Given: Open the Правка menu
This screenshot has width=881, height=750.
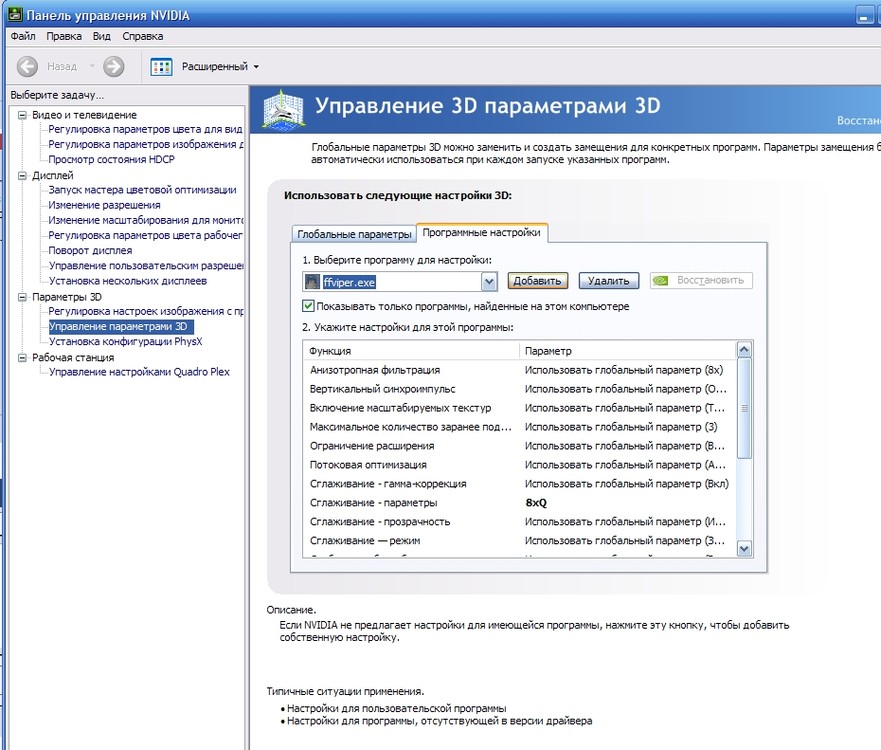Looking at the screenshot, I should coord(64,37).
